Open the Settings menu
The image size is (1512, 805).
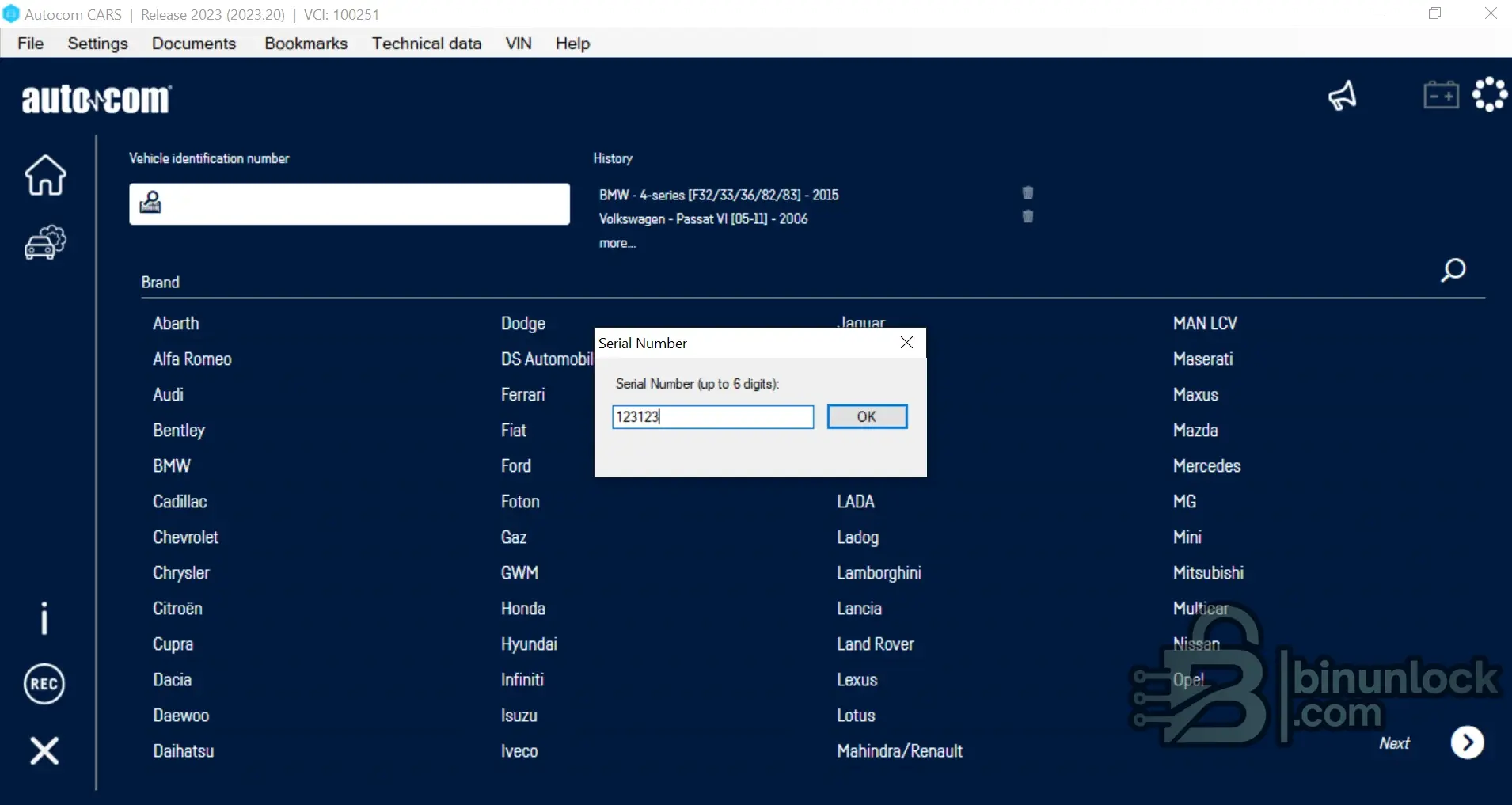pyautogui.click(x=97, y=44)
